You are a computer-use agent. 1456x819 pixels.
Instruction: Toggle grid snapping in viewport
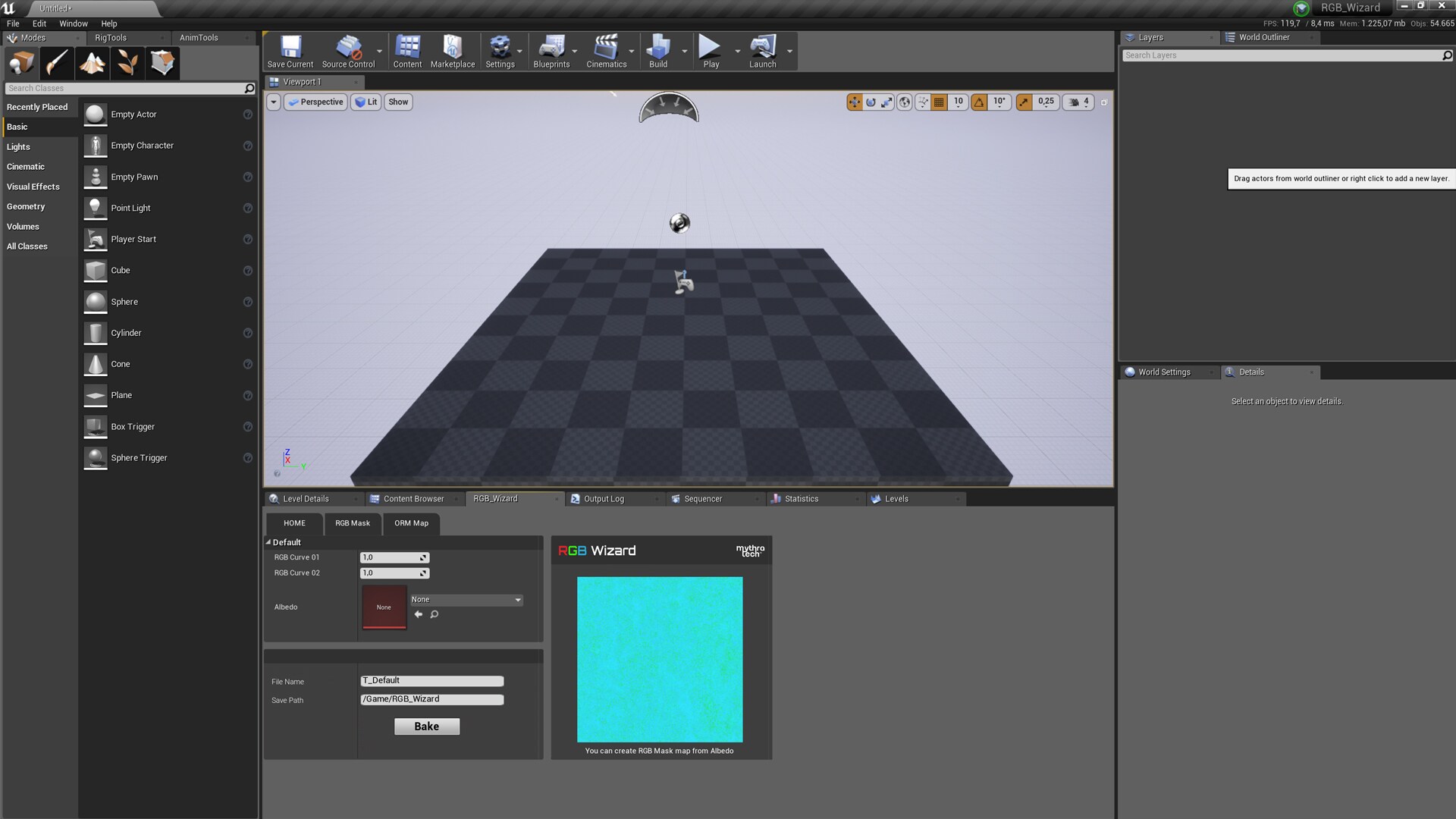pyautogui.click(x=938, y=101)
